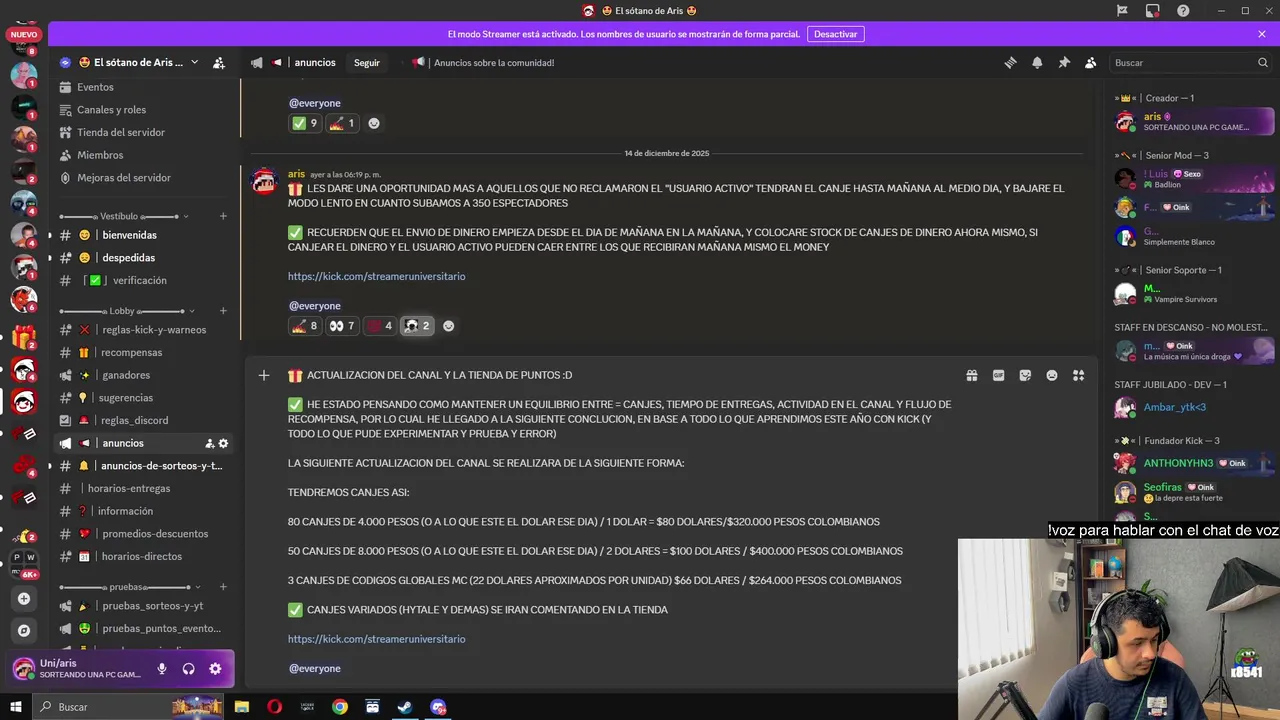Viewport: 1280px width, 720px height.
Task: Open kick.com link in hovered message
Action: click(x=376, y=639)
